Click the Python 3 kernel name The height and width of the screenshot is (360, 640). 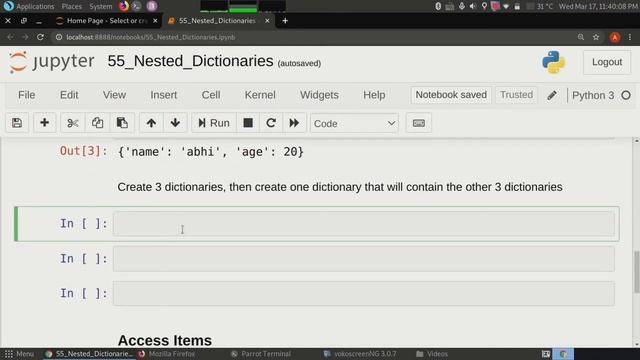(x=593, y=96)
